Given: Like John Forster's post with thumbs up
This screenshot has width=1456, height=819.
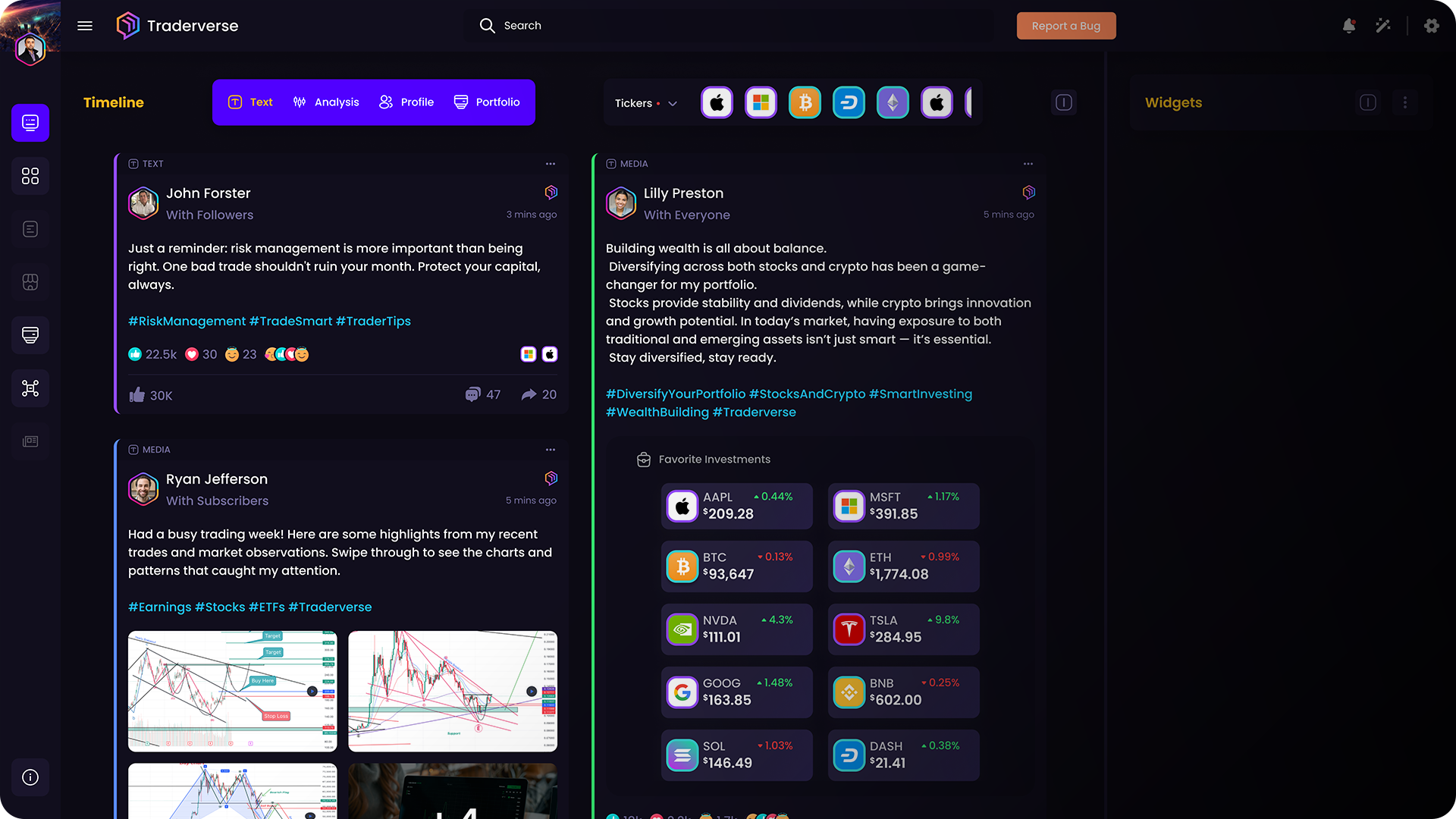Looking at the screenshot, I should pos(137,394).
